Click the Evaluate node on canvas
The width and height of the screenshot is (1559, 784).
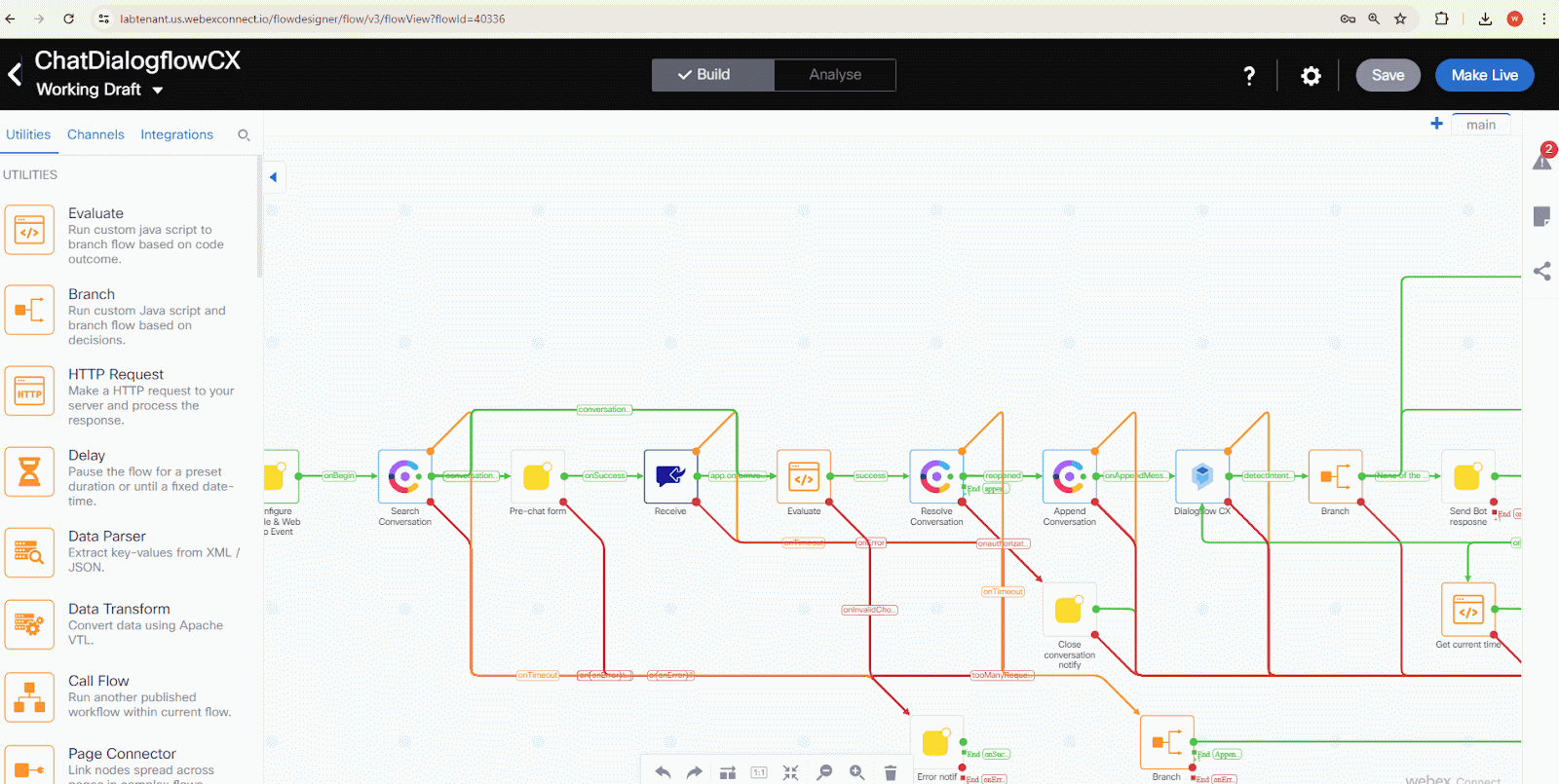[x=804, y=476]
